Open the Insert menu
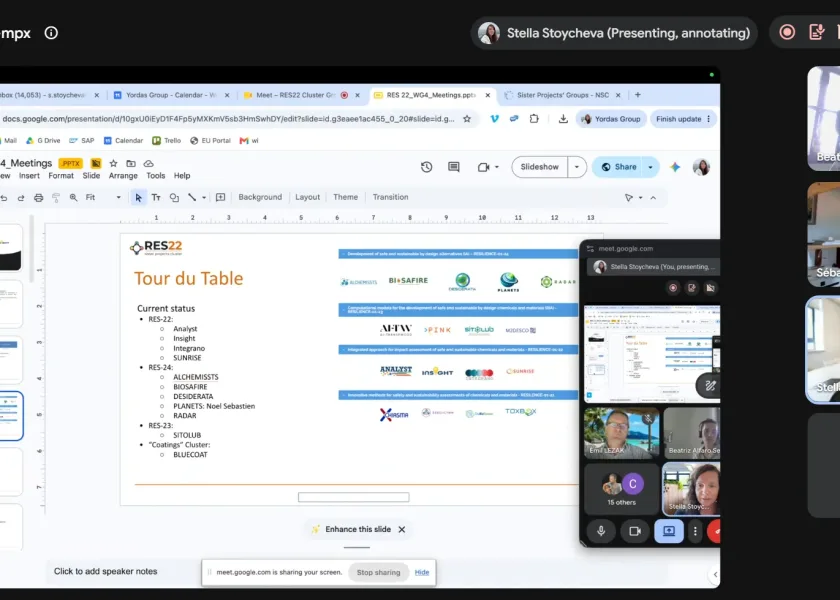The image size is (840, 600). [x=29, y=176]
